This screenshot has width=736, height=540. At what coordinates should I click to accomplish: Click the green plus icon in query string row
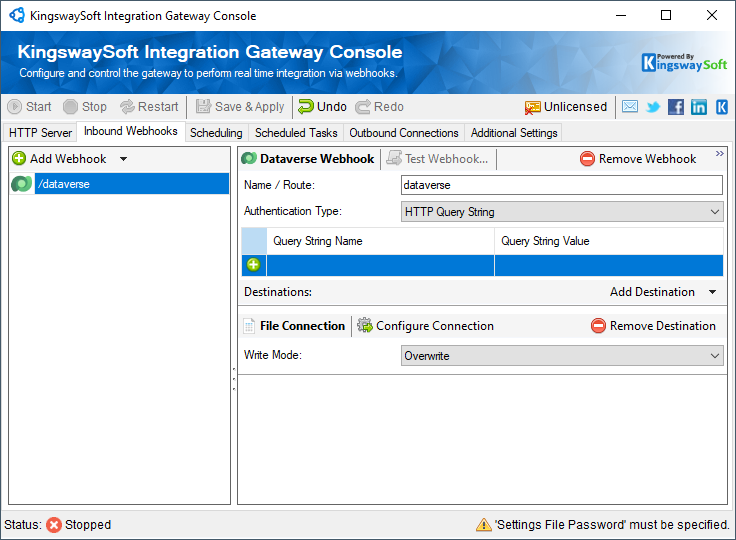(253, 265)
